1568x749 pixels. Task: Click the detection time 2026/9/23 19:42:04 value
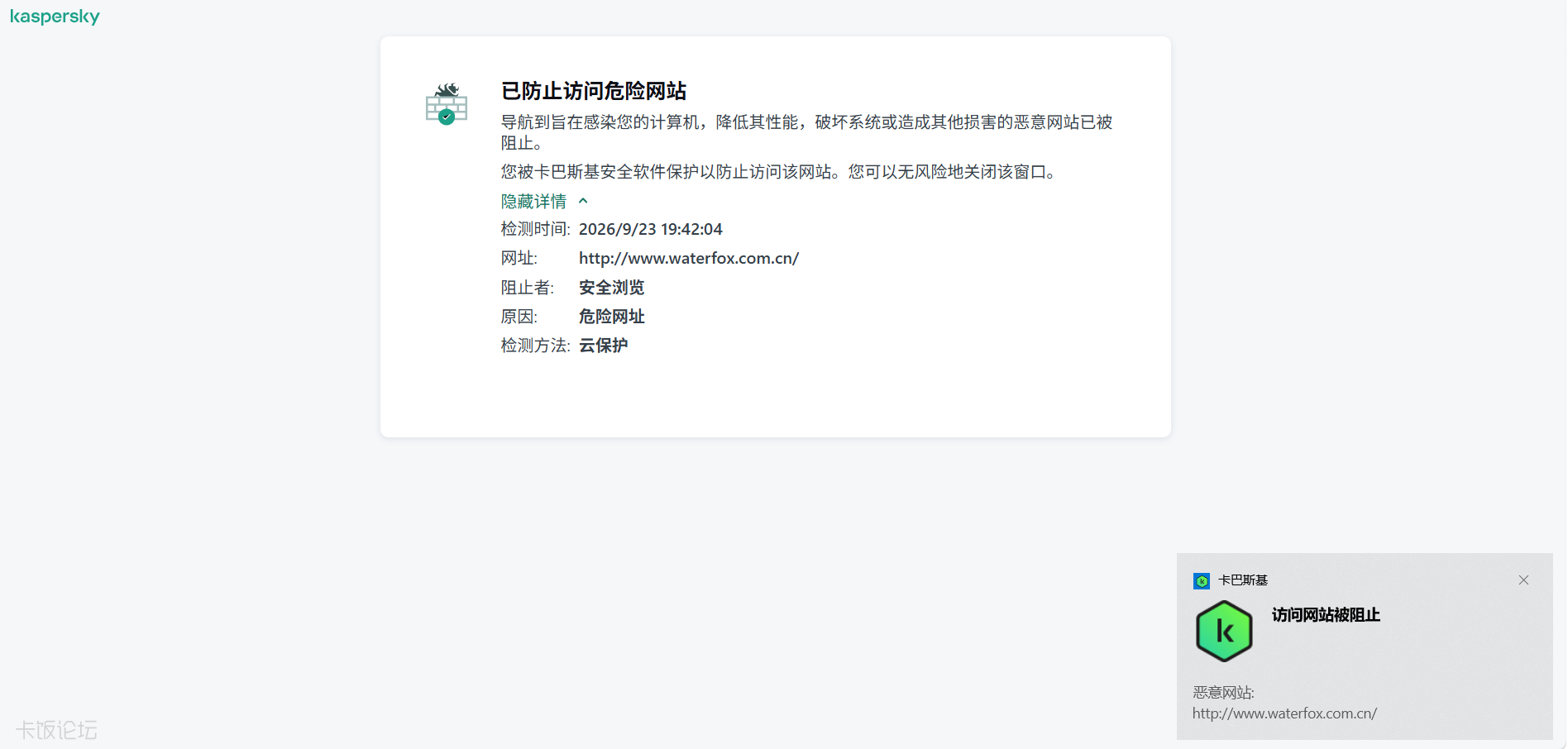pos(651,229)
